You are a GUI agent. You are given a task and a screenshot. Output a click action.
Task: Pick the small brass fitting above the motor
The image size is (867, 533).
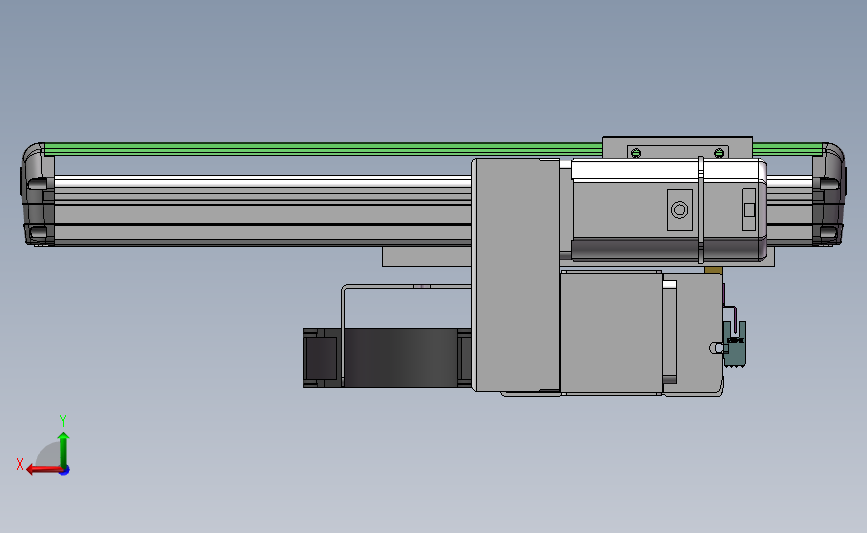713,270
